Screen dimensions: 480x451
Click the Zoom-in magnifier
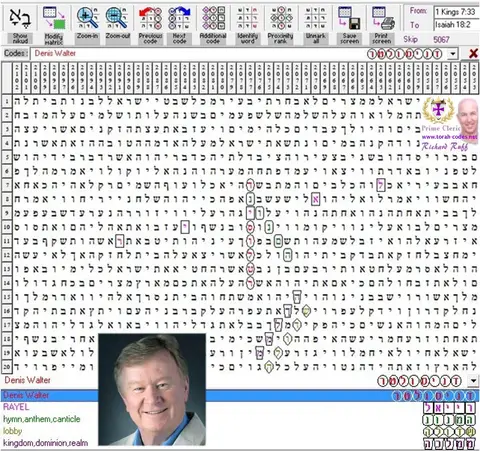tap(87, 19)
